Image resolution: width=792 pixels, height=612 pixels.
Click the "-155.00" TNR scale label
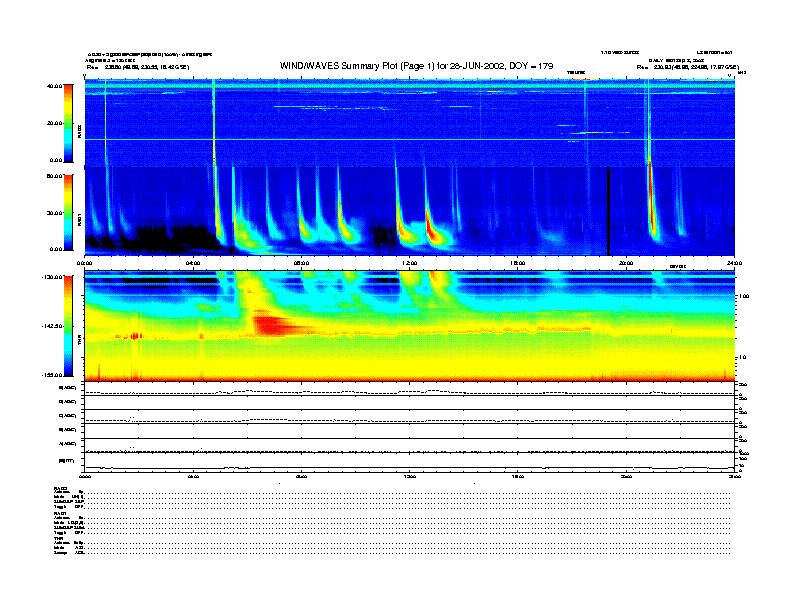pyautogui.click(x=52, y=375)
